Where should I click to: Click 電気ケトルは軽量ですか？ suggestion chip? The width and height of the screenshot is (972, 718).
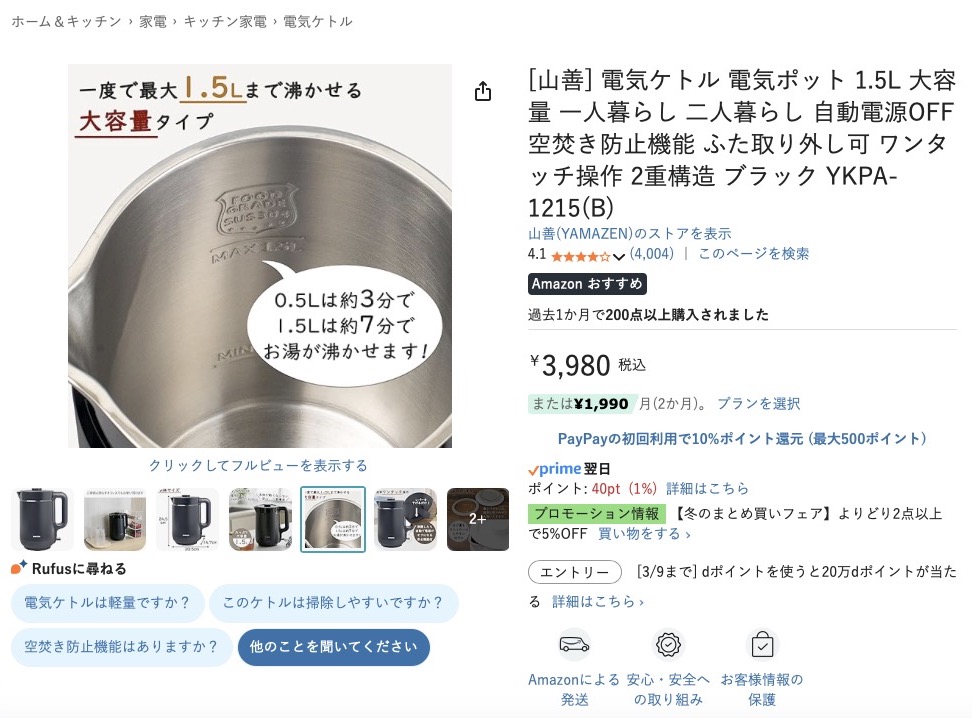coord(107,603)
